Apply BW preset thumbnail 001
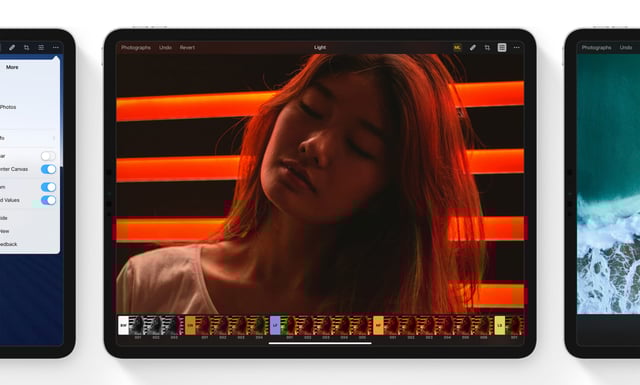 pos(138,325)
